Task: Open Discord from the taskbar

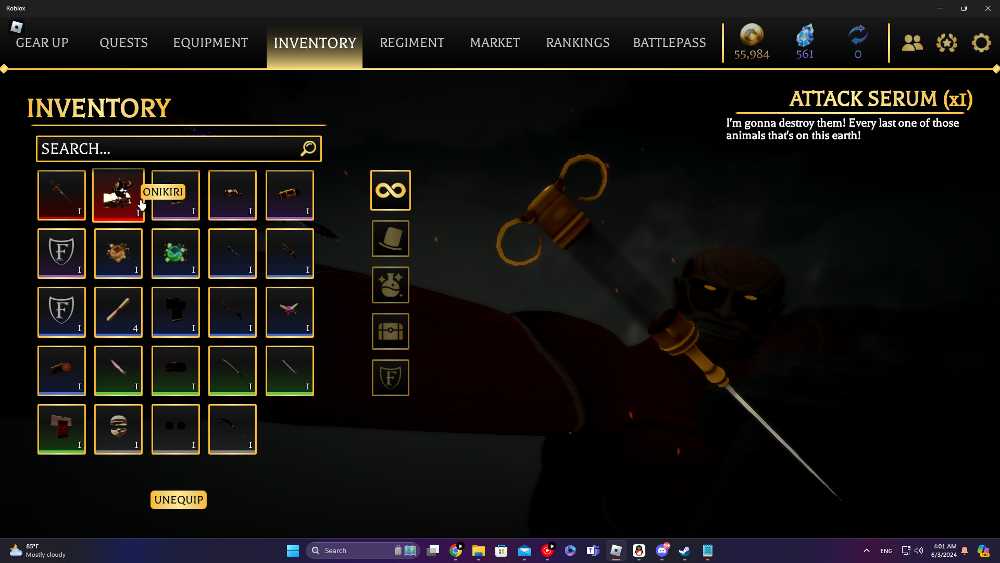Action: click(662, 550)
